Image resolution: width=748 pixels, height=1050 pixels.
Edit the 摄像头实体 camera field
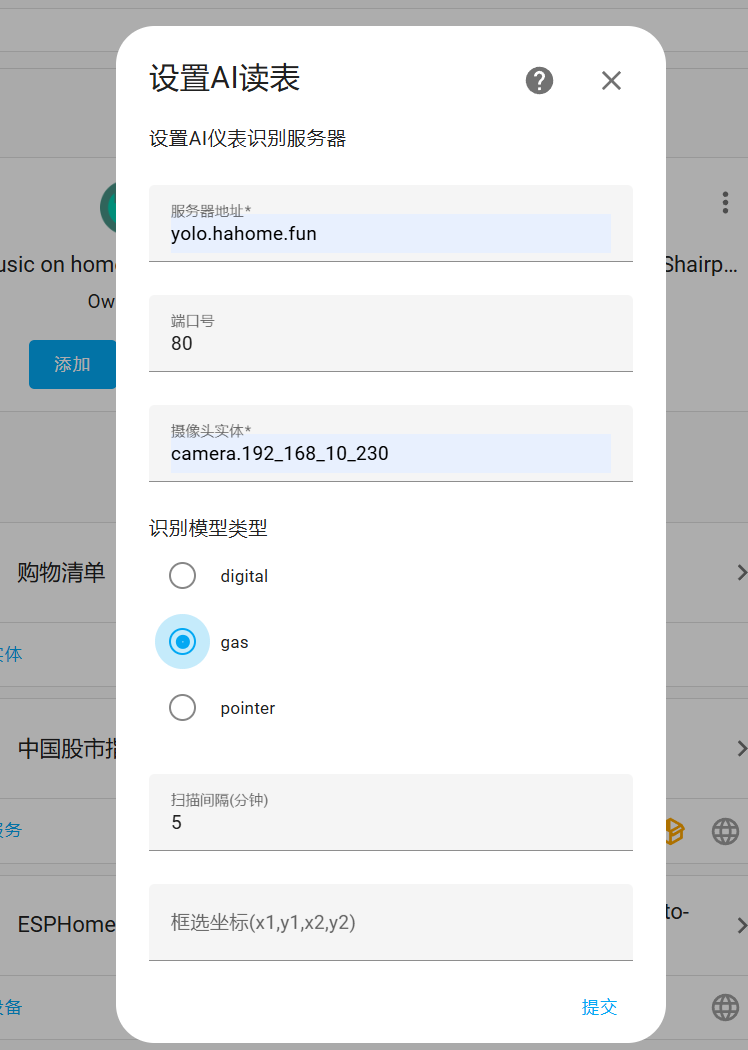pyautogui.click(x=390, y=454)
